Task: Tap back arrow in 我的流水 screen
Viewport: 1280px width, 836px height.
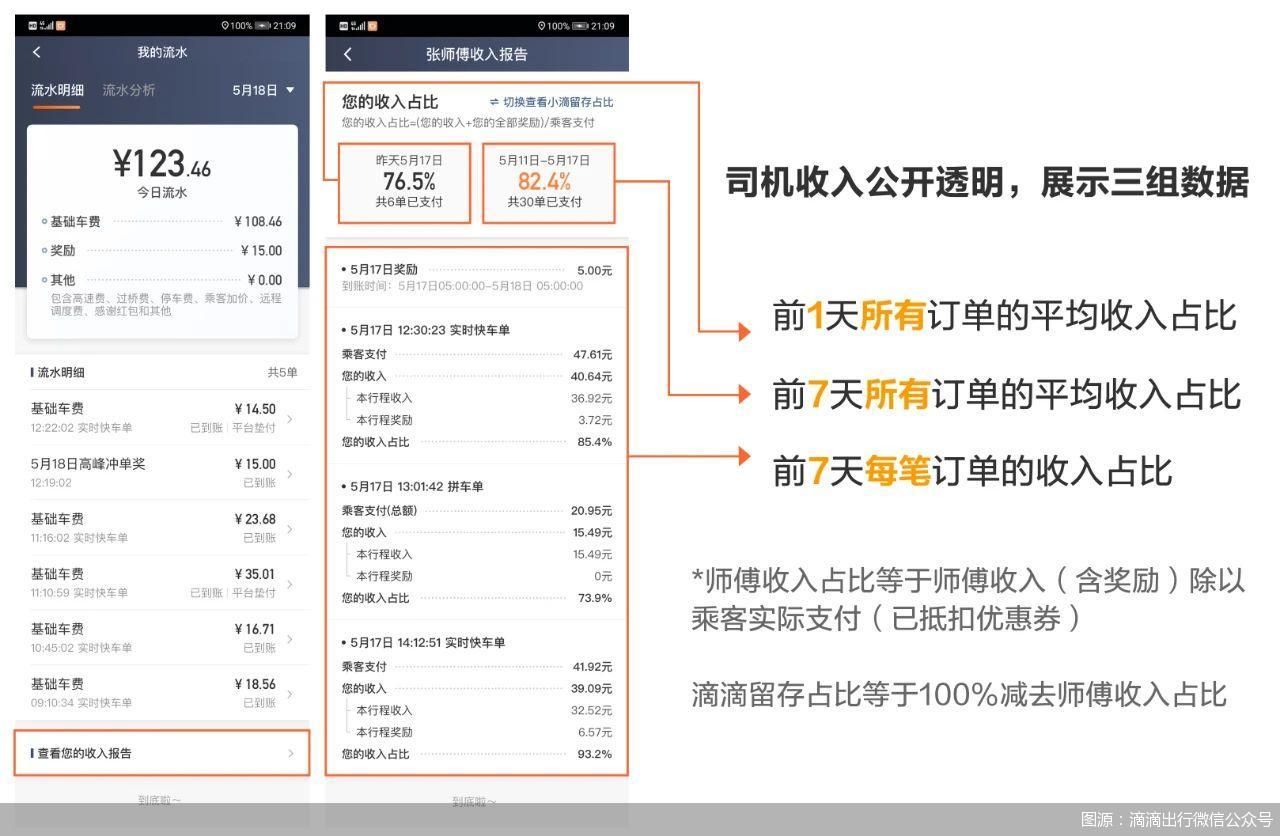Action: (37, 52)
